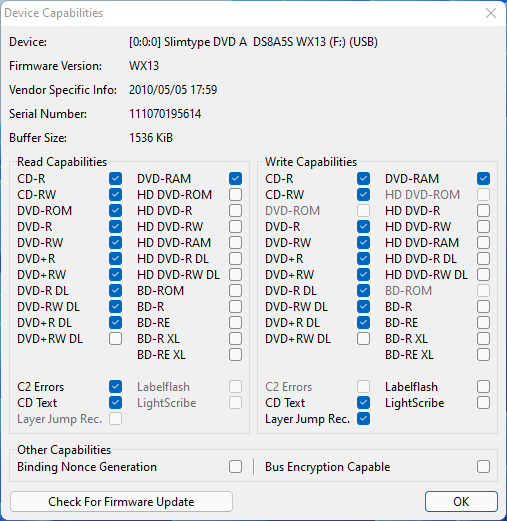
Task: Toggle Write BD-RE XL checkbox
Action: point(483,354)
